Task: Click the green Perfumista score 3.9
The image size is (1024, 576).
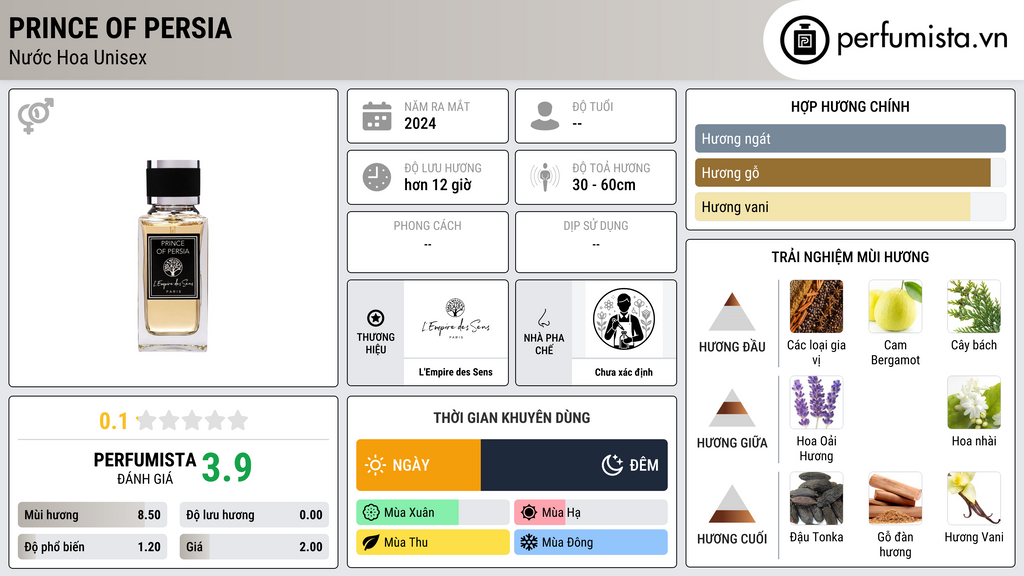Action: [227, 468]
